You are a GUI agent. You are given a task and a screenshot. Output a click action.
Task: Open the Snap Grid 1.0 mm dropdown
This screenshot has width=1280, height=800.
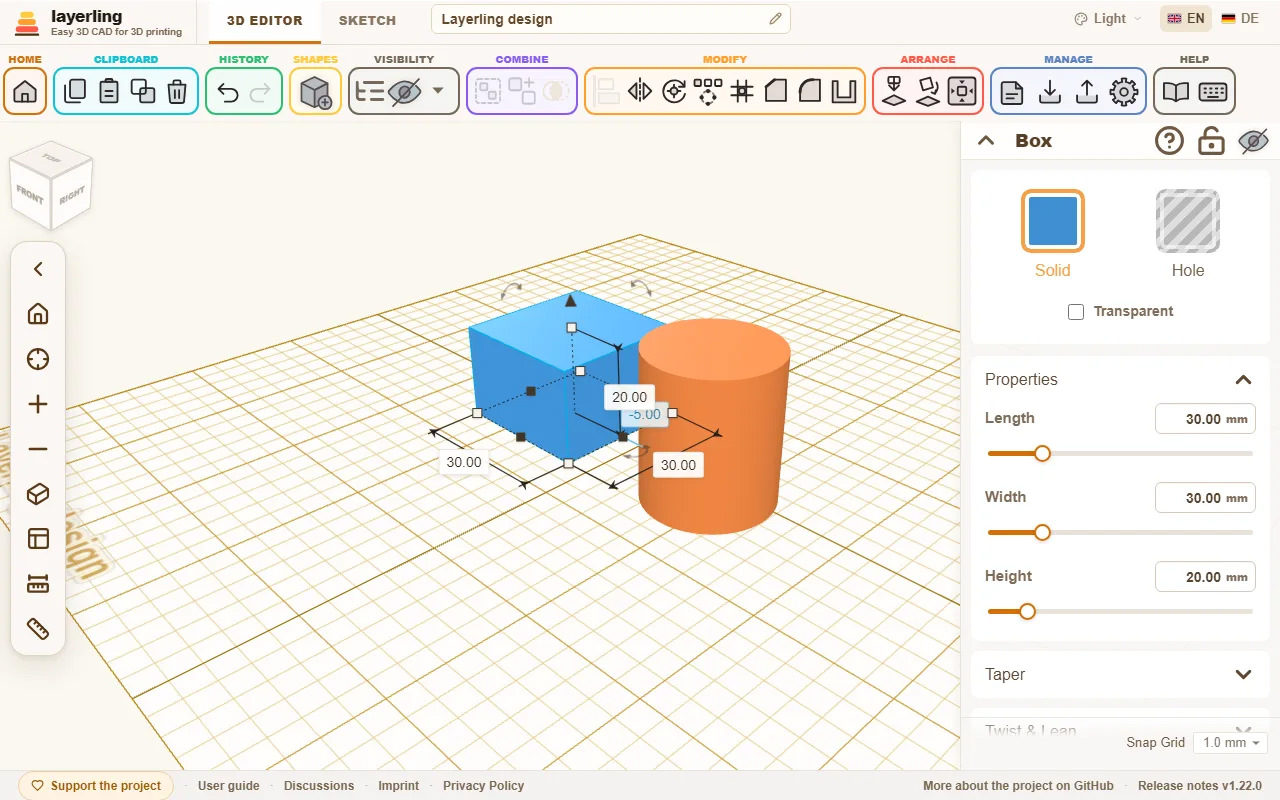[1230, 742]
